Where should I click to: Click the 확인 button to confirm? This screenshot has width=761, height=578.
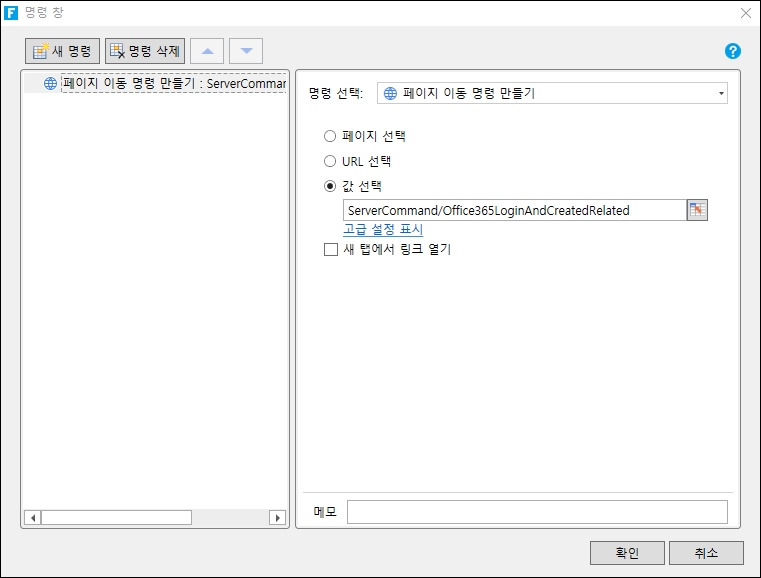(x=627, y=553)
